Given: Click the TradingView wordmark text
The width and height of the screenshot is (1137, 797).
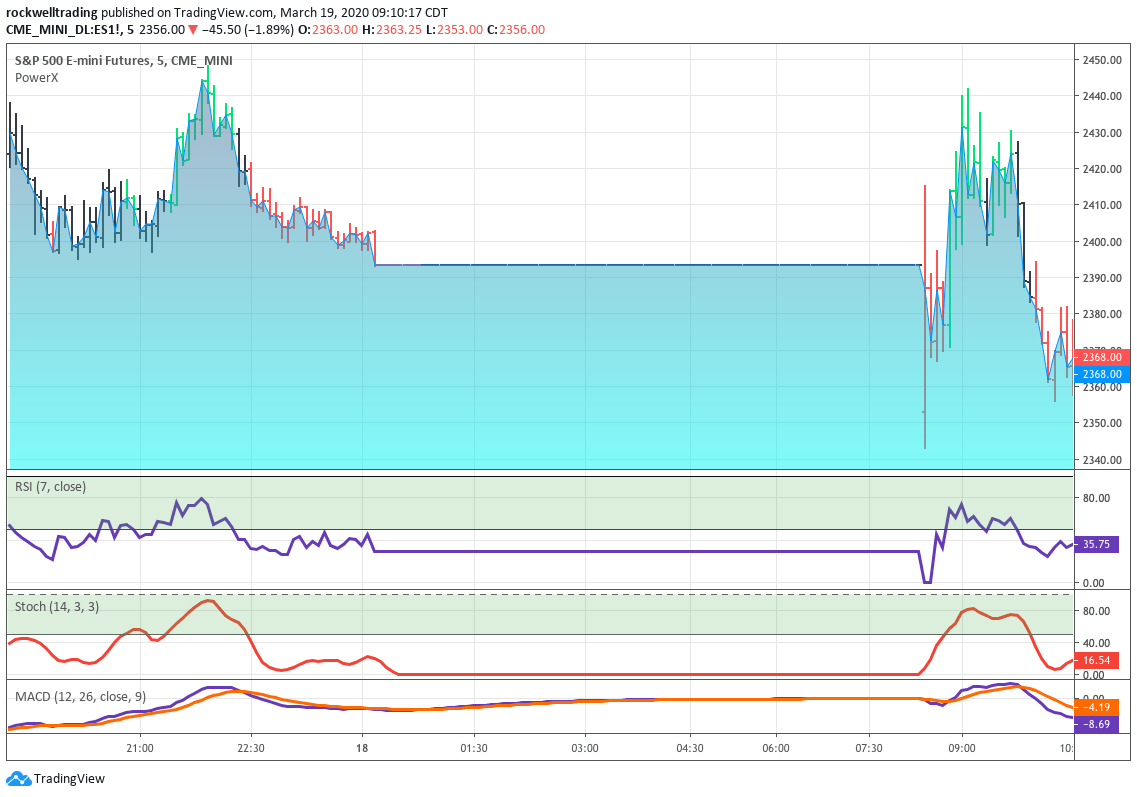Looking at the screenshot, I should click(69, 778).
